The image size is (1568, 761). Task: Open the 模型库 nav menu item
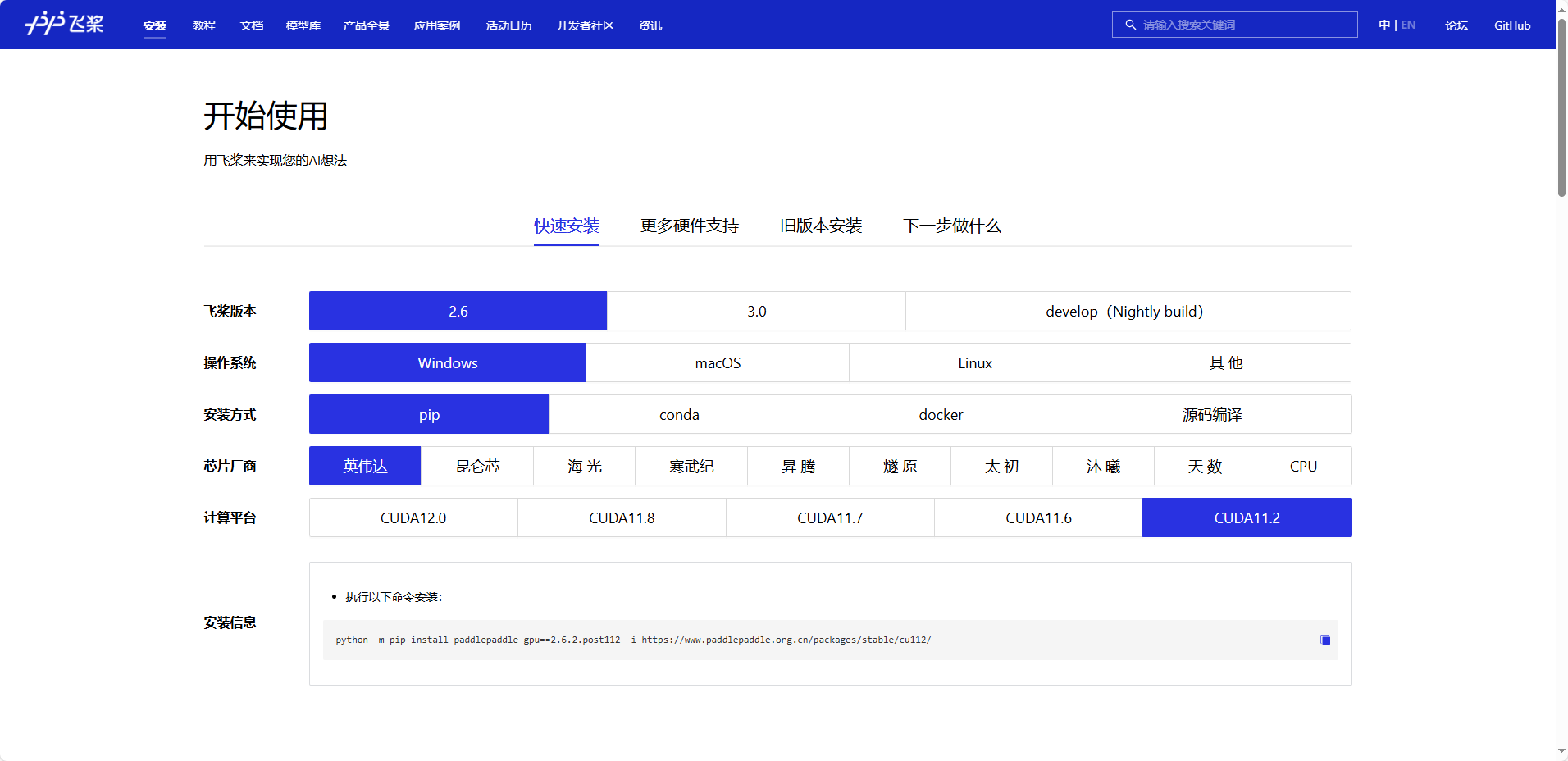(x=303, y=25)
